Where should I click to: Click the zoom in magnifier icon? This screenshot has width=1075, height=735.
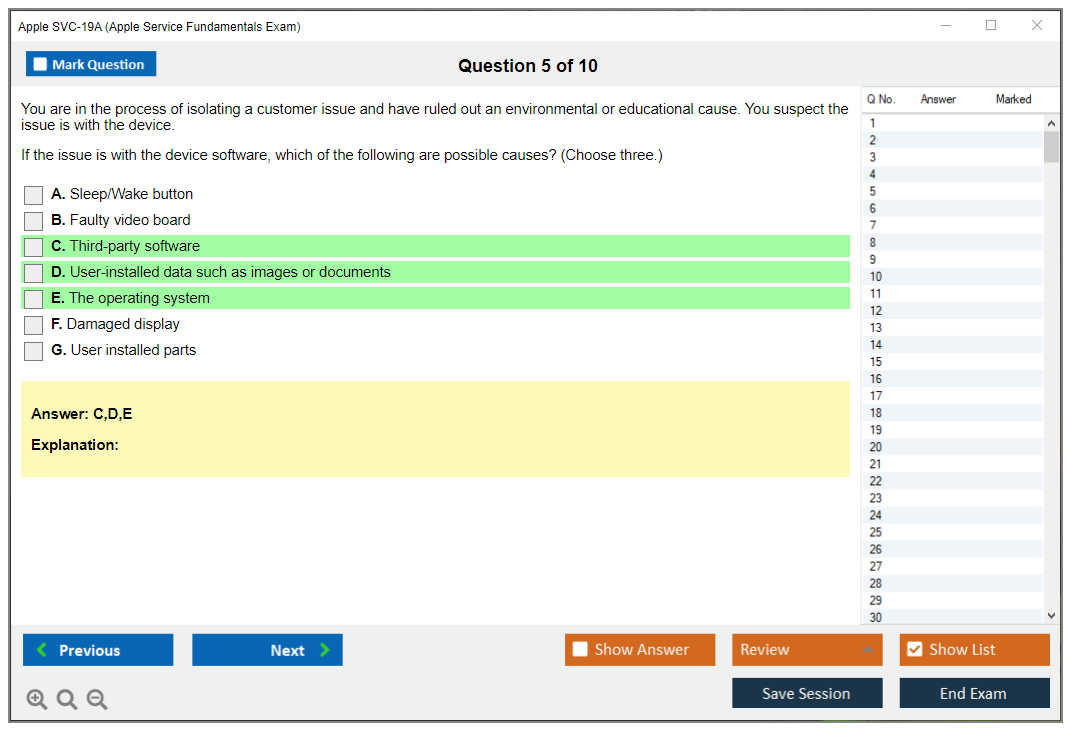point(37,700)
